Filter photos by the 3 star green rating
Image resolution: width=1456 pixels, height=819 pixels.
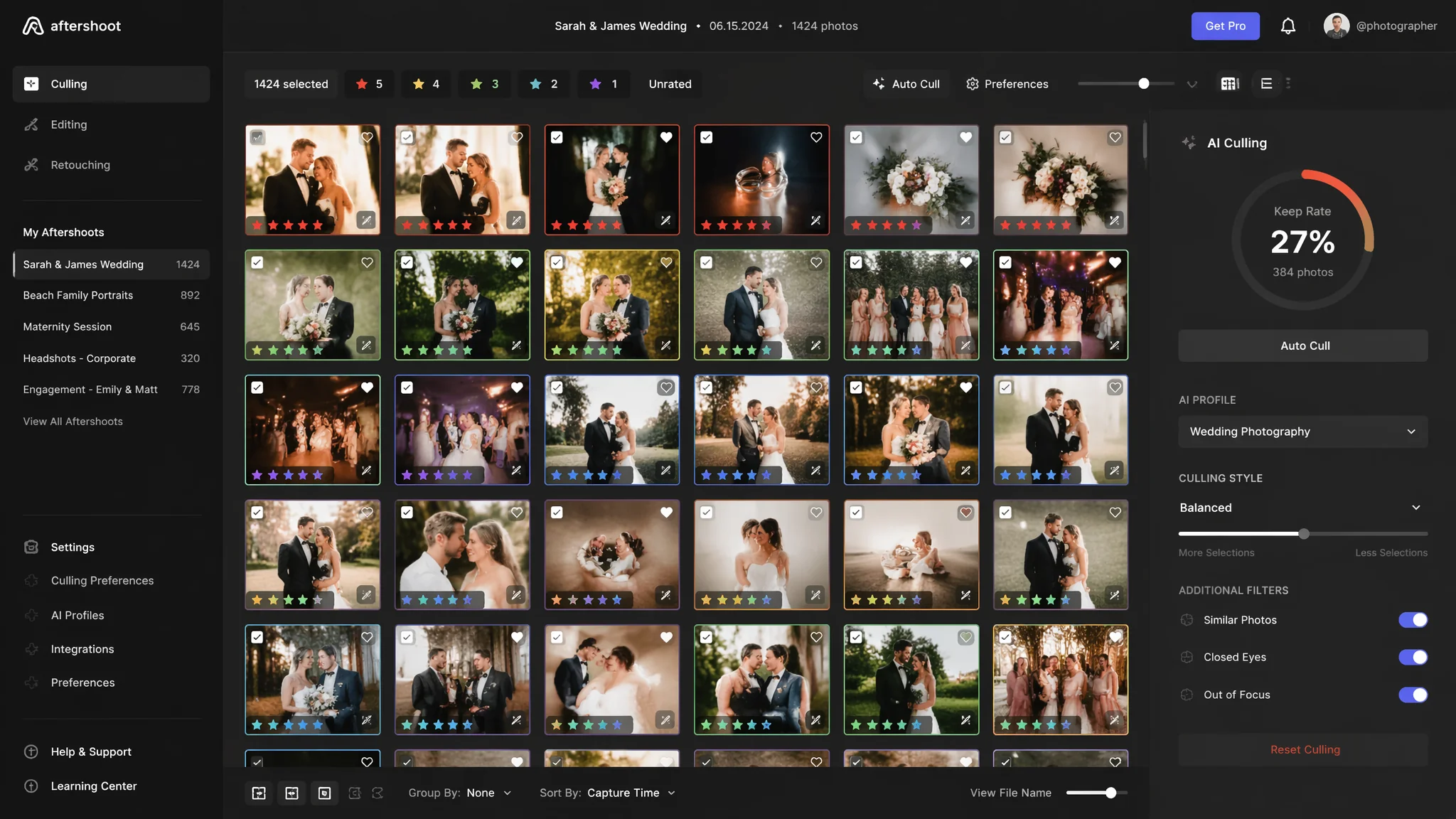(485, 84)
